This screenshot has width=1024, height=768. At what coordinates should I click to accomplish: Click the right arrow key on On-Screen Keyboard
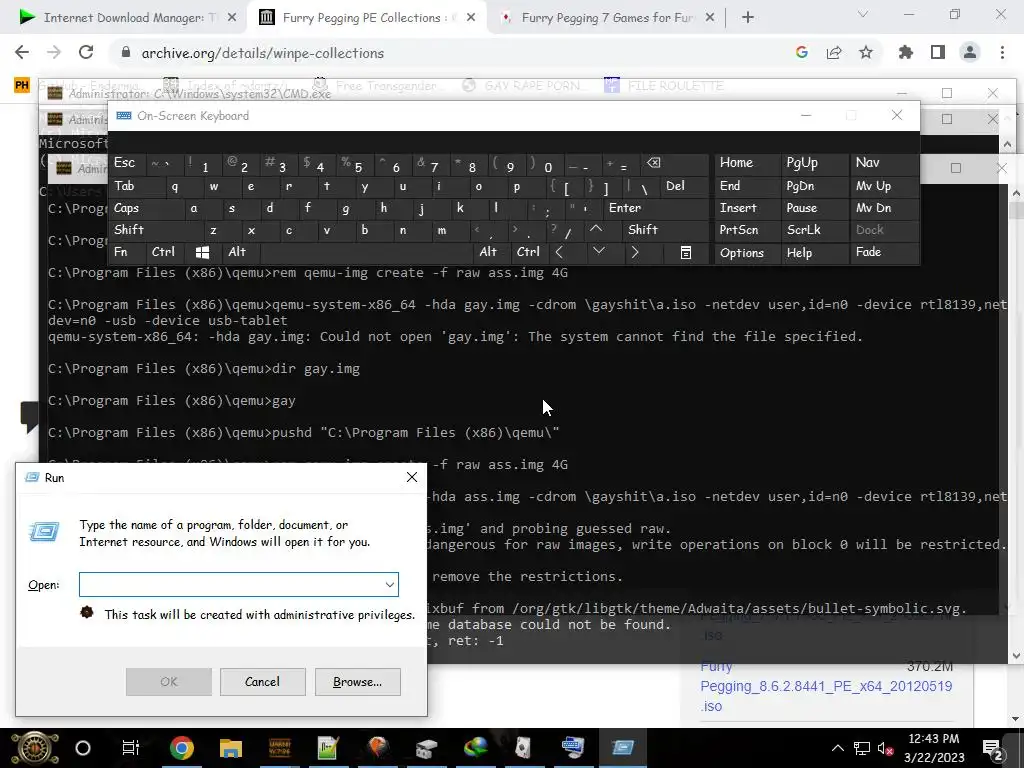[x=635, y=252]
